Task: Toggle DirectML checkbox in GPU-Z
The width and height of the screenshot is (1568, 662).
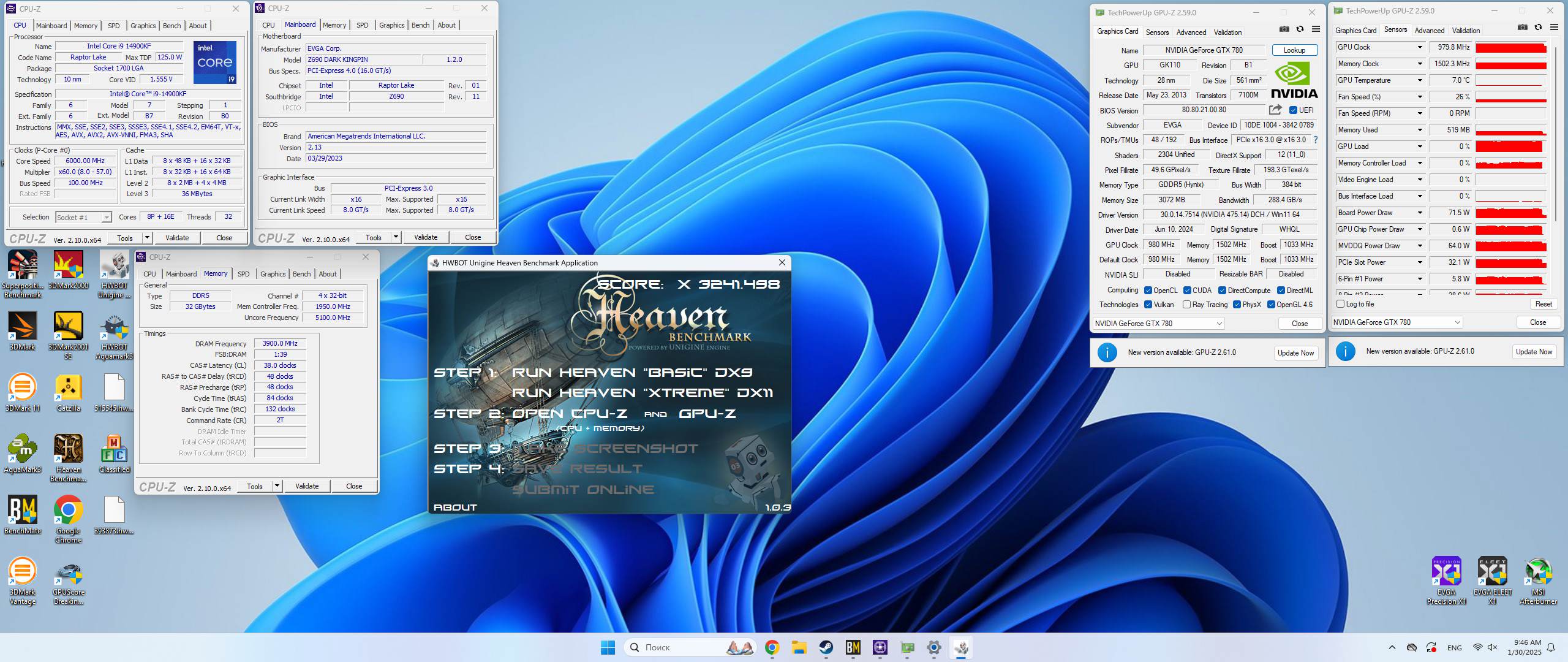Action: pyautogui.click(x=1281, y=291)
